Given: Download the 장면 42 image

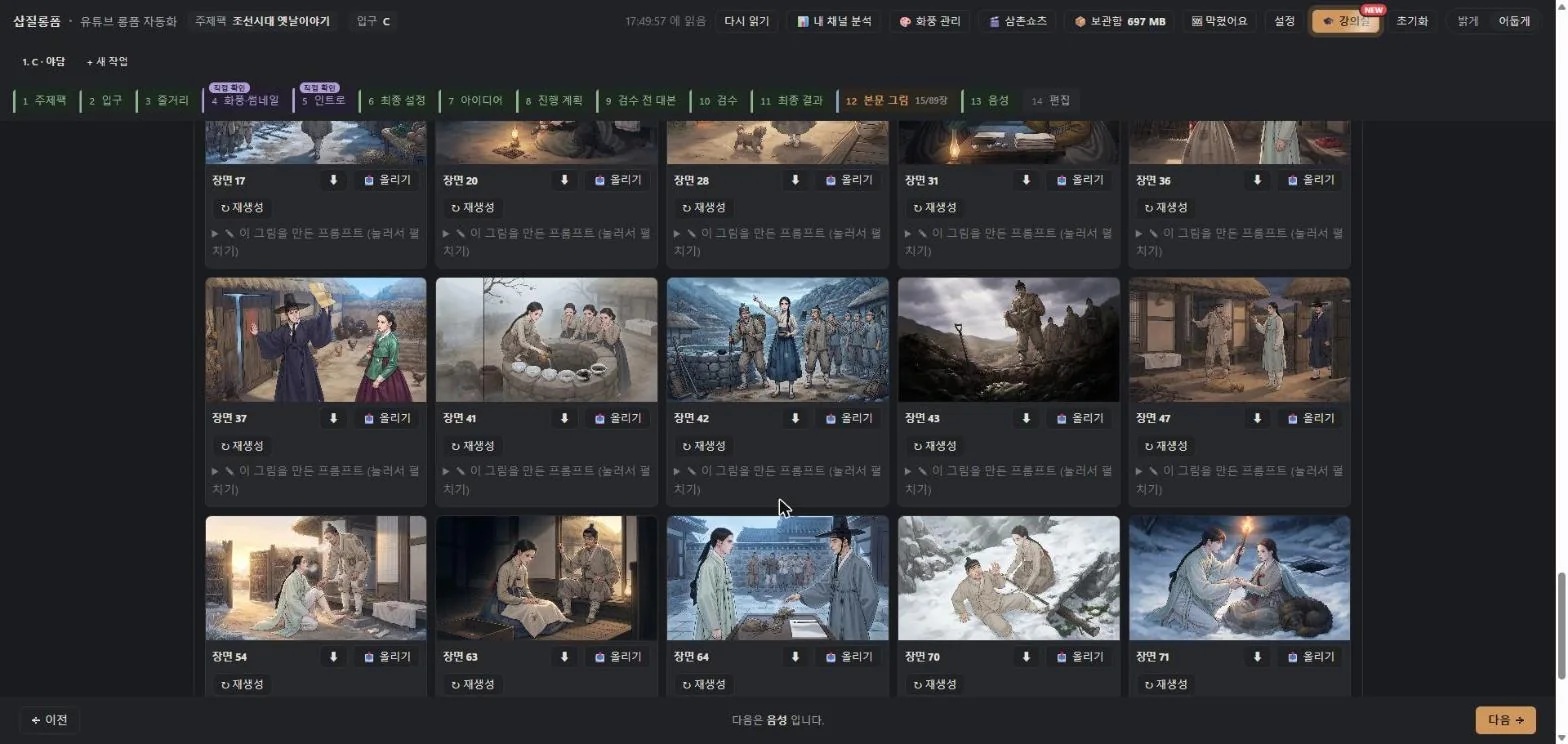Looking at the screenshot, I should click(795, 418).
